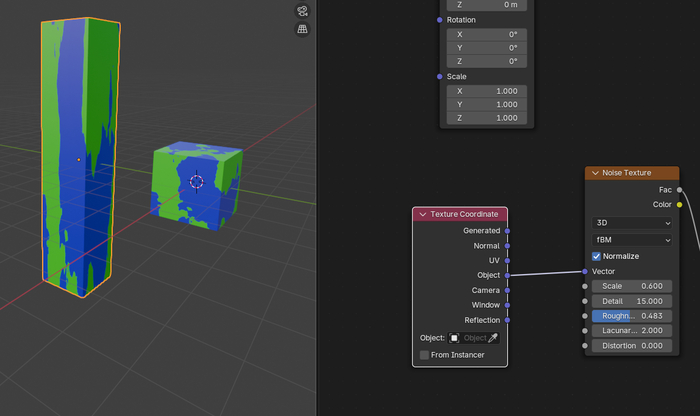Click the UV output socket
700x416 pixels.
coord(507,260)
